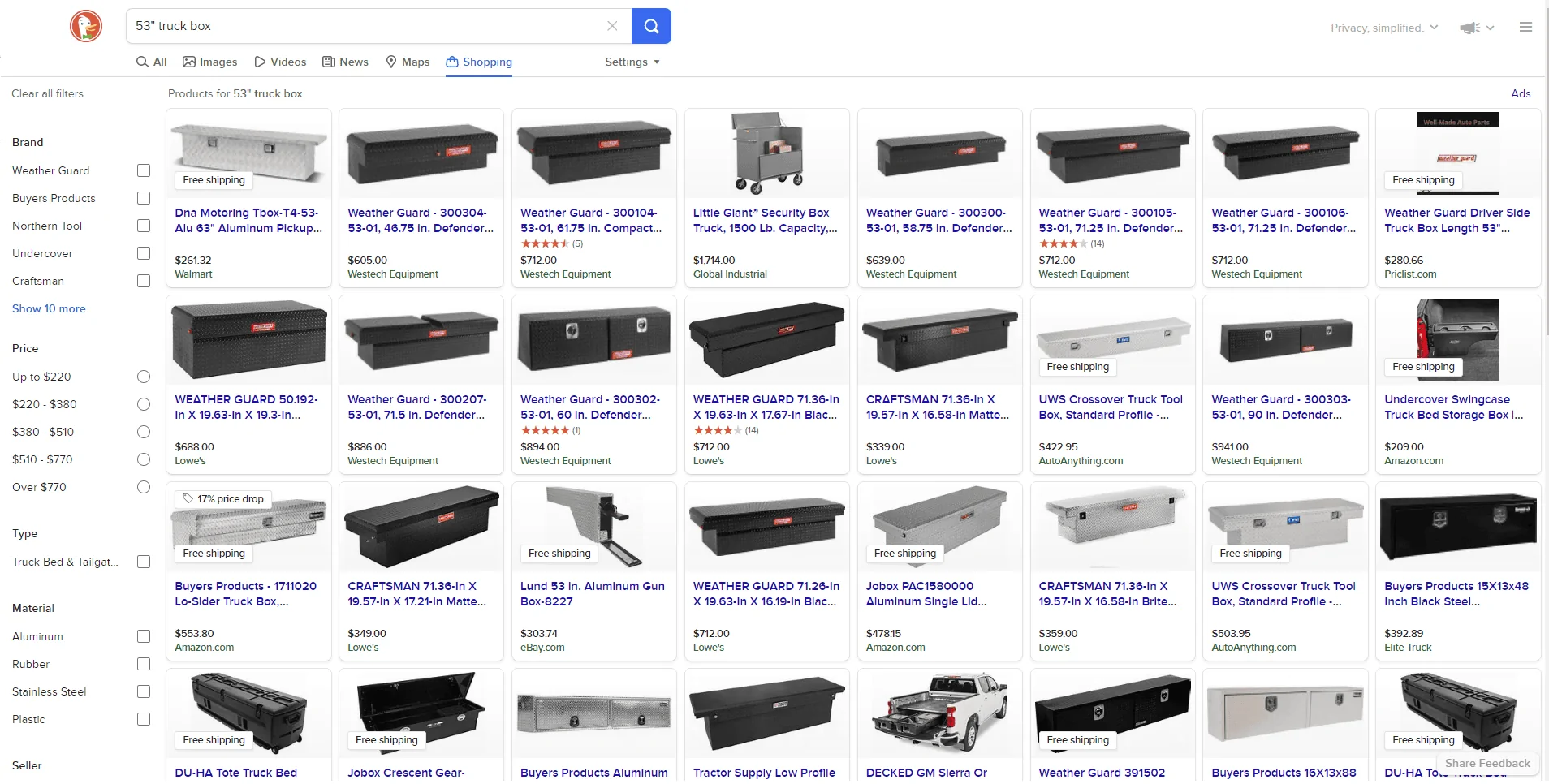This screenshot has height=784, width=1549.
Task: Select the Shopping tab
Action: point(479,62)
